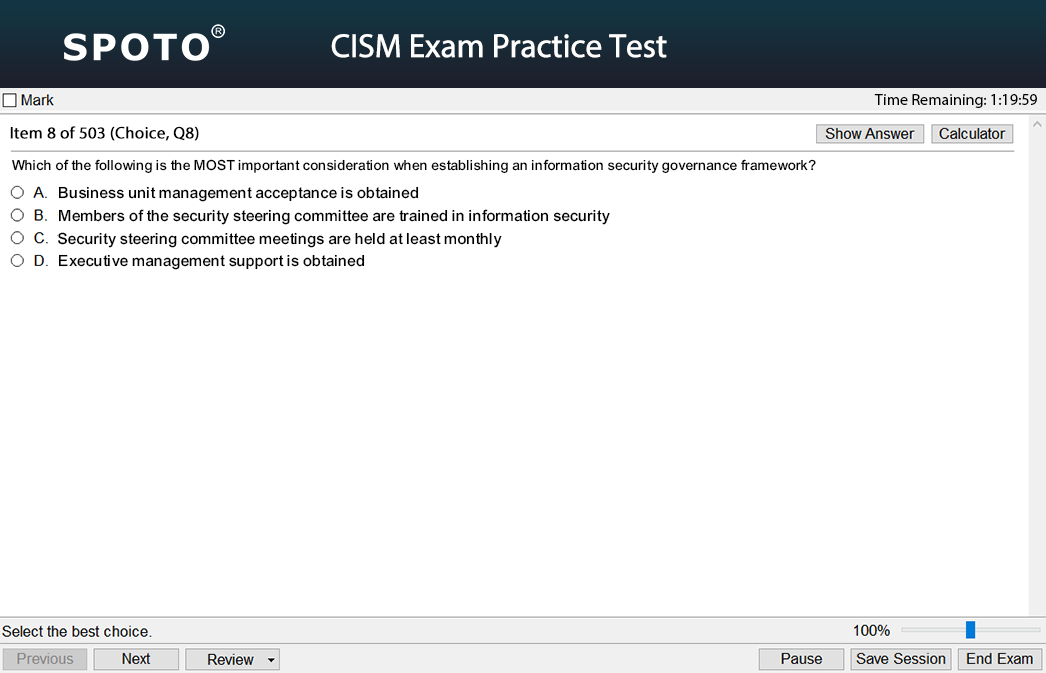Choose option B radio button

17,215
